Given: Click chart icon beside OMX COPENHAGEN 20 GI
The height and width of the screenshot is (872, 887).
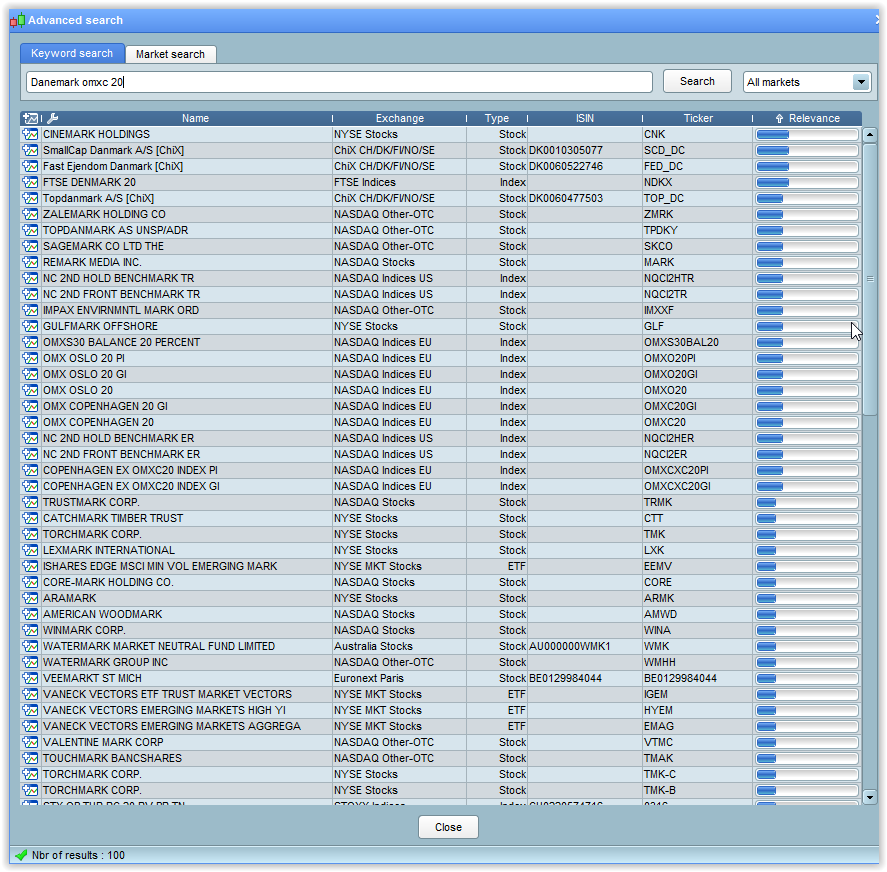Looking at the screenshot, I should tap(30, 406).
